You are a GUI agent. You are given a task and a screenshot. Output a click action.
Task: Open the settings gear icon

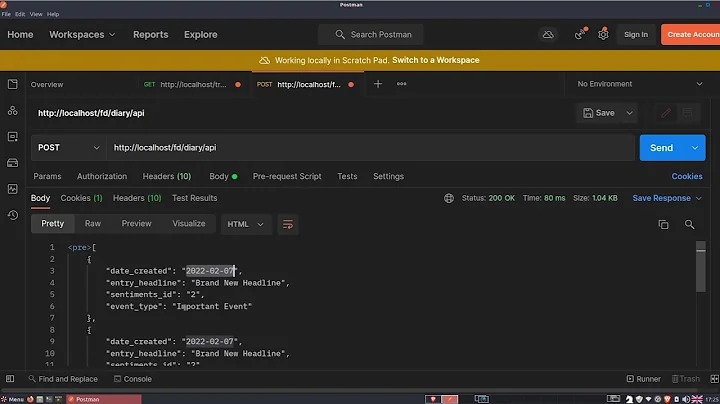pos(603,34)
